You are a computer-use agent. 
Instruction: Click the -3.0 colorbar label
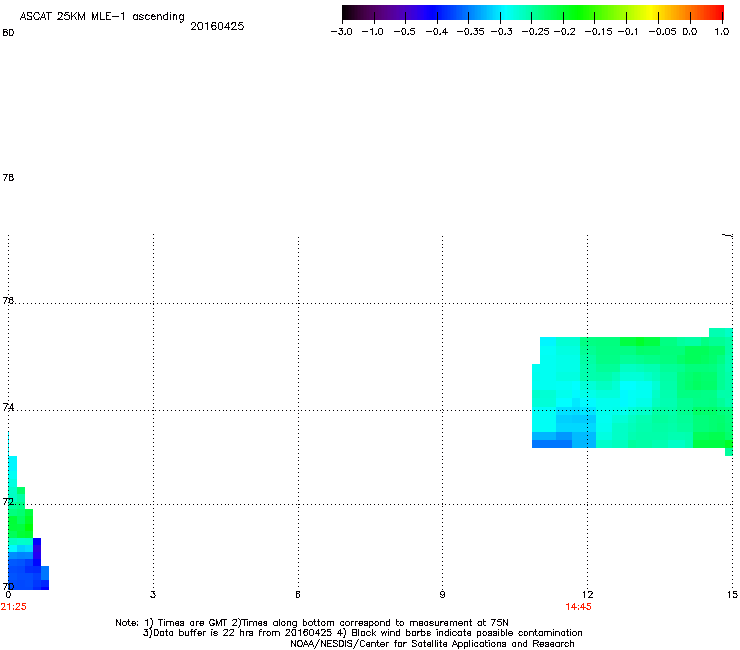[x=341, y=32]
